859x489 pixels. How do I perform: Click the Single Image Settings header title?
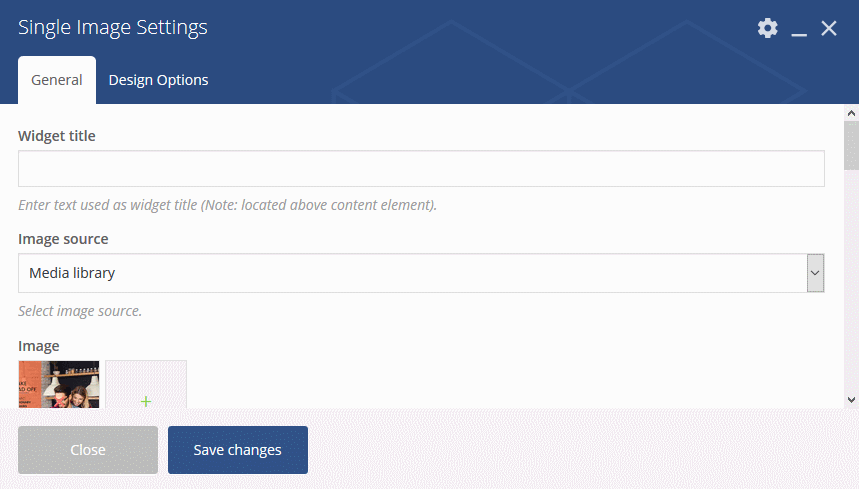coord(113,27)
